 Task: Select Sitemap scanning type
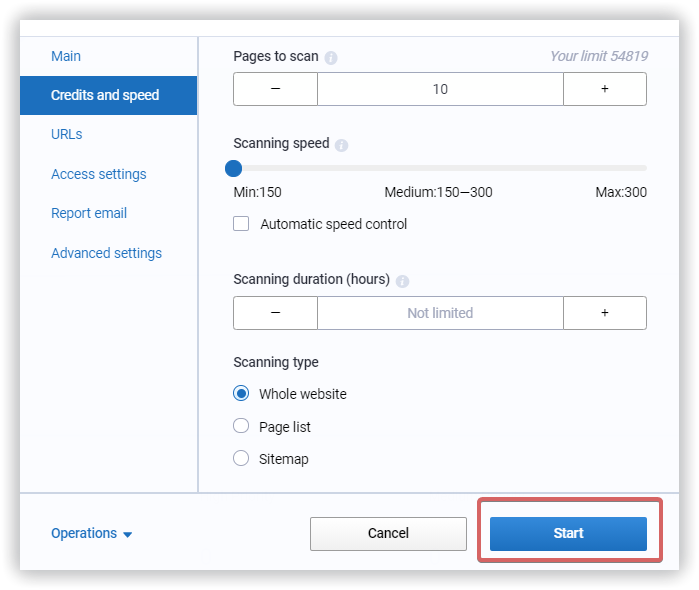coord(241,458)
